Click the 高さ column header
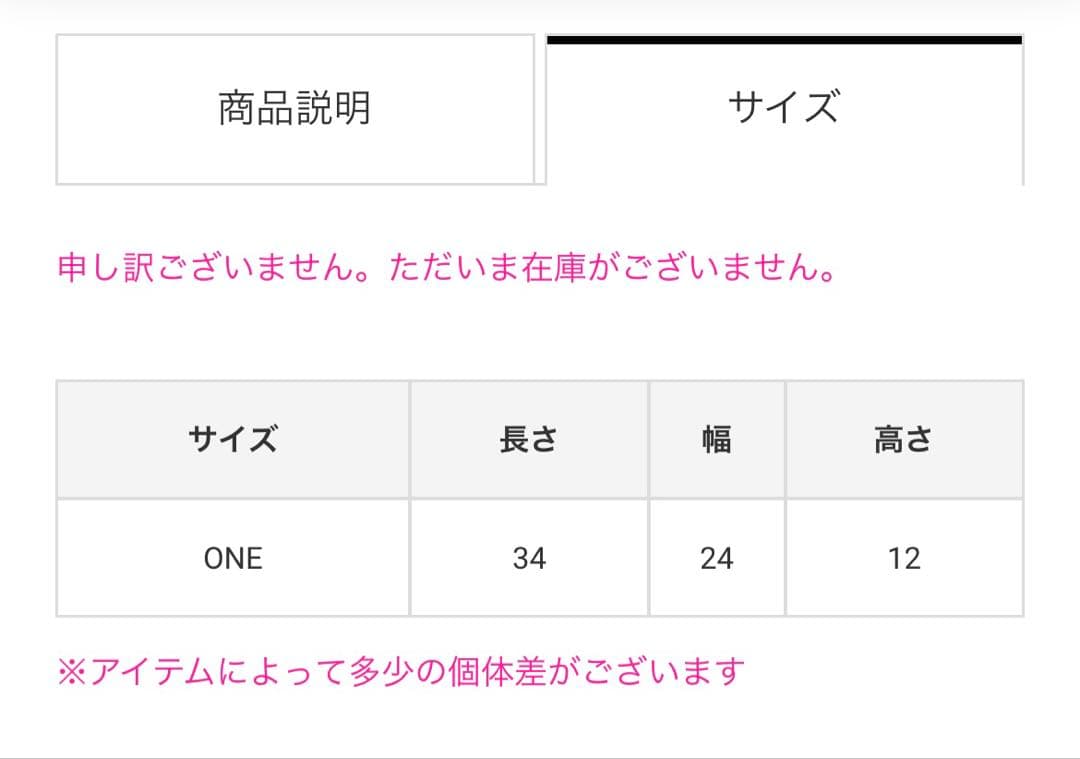This screenshot has width=1080, height=759. [903, 439]
